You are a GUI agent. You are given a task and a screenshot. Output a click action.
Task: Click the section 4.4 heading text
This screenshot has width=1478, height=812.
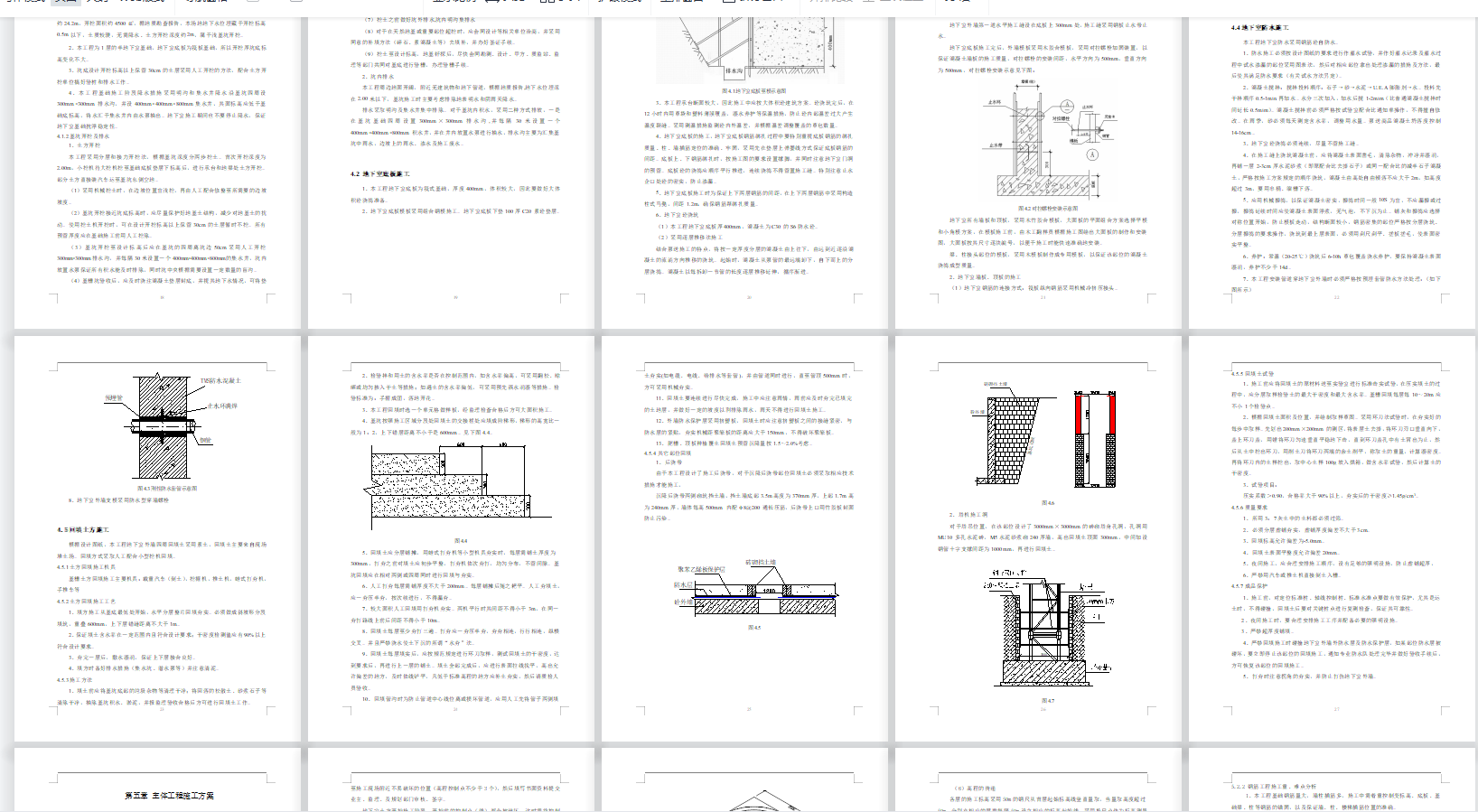click(1260, 28)
